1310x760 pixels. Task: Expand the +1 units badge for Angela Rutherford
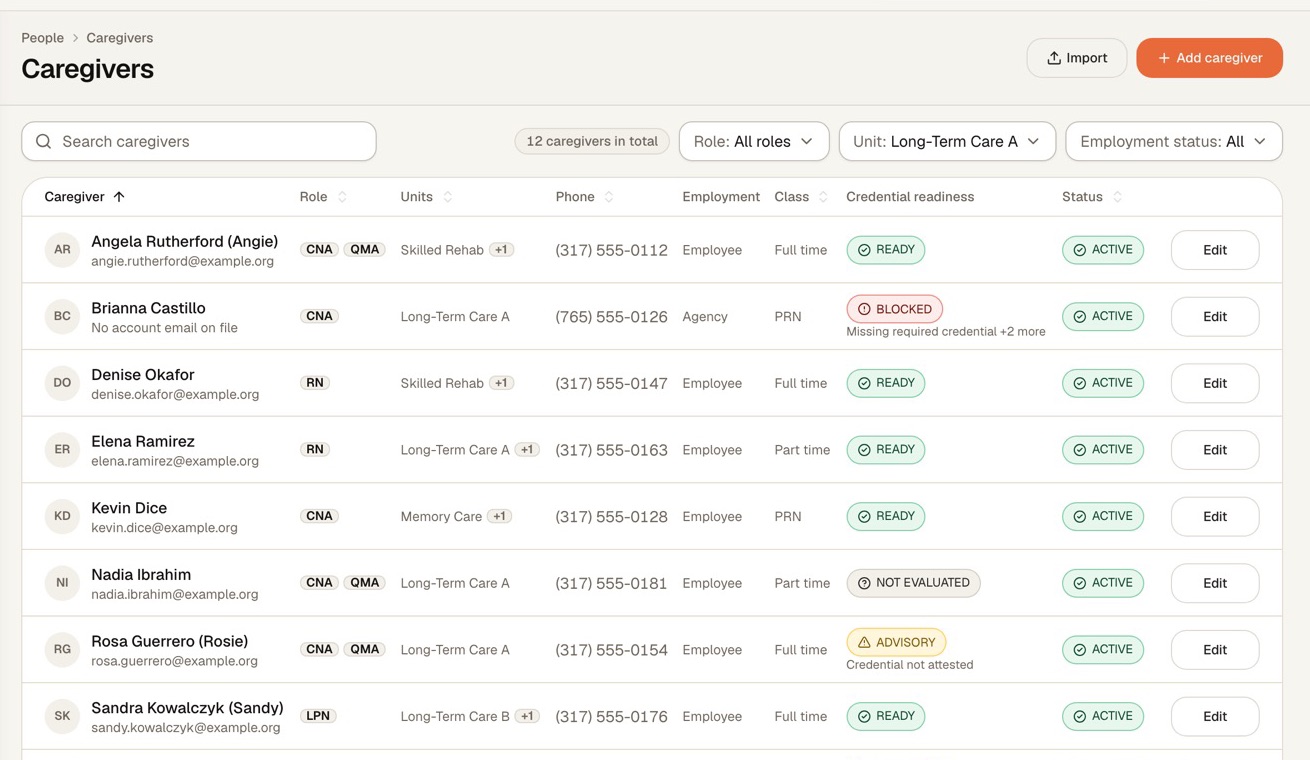502,250
